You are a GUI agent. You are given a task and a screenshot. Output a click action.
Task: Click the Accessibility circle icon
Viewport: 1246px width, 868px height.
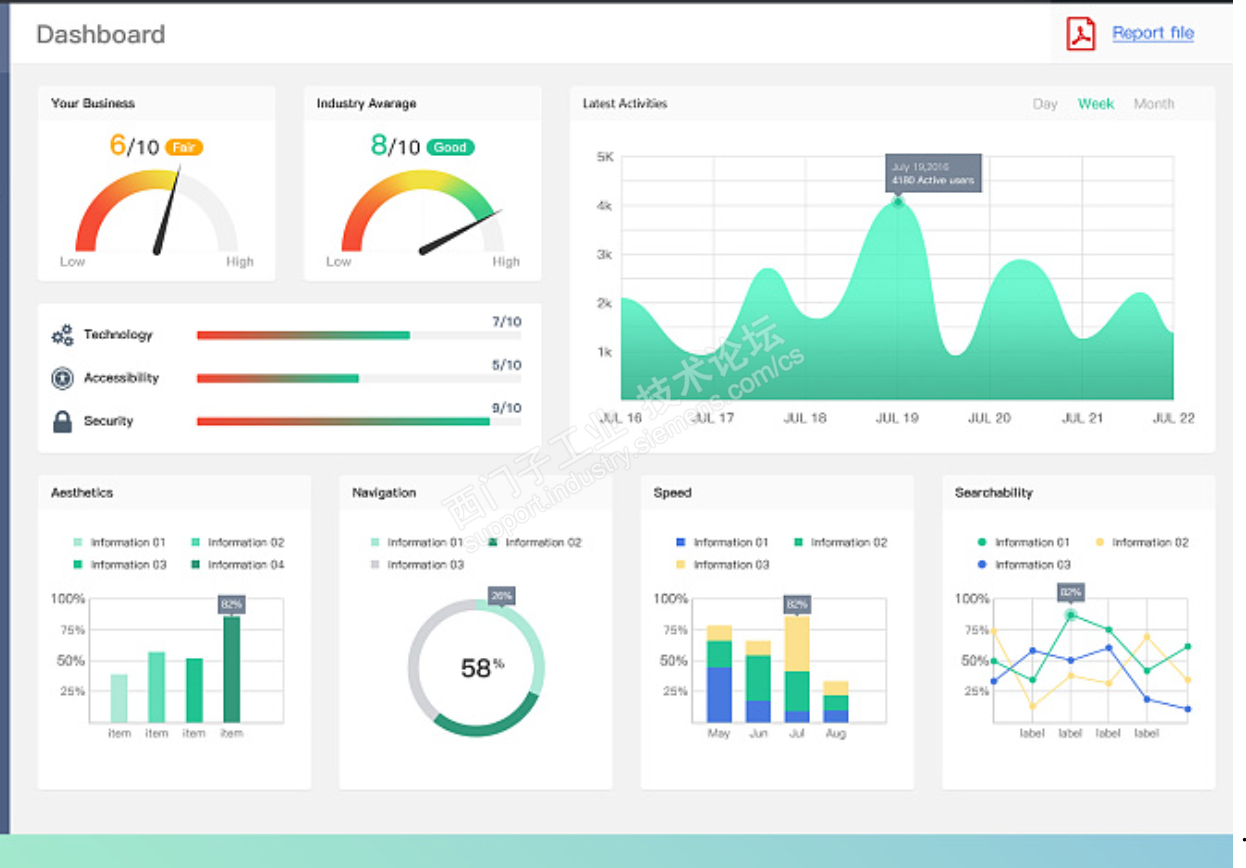pos(62,378)
